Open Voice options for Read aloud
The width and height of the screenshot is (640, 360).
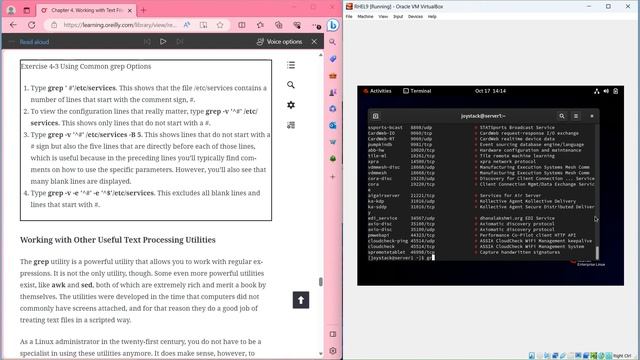[280, 42]
